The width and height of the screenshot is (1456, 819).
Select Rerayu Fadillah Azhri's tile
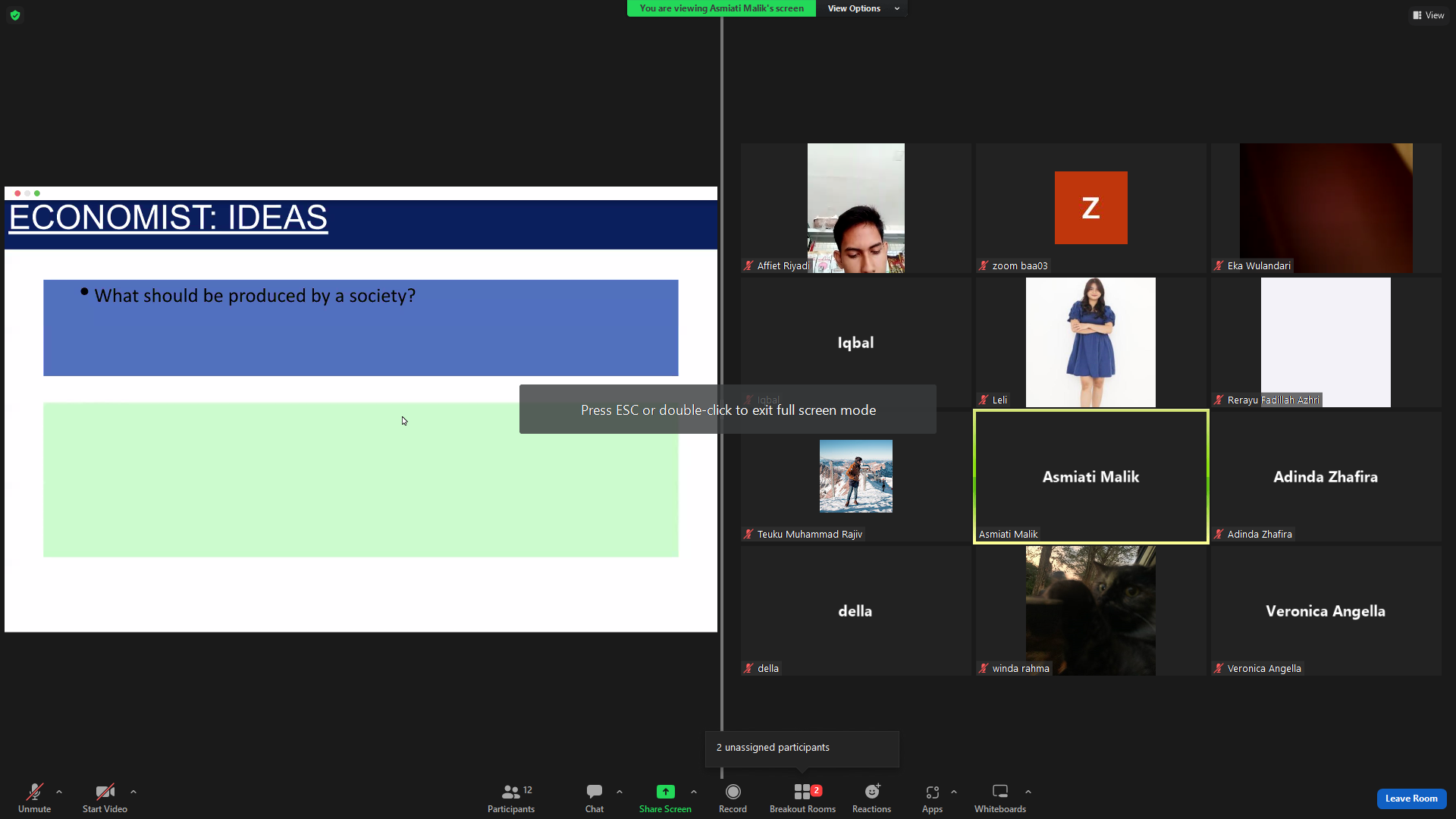coord(1326,342)
